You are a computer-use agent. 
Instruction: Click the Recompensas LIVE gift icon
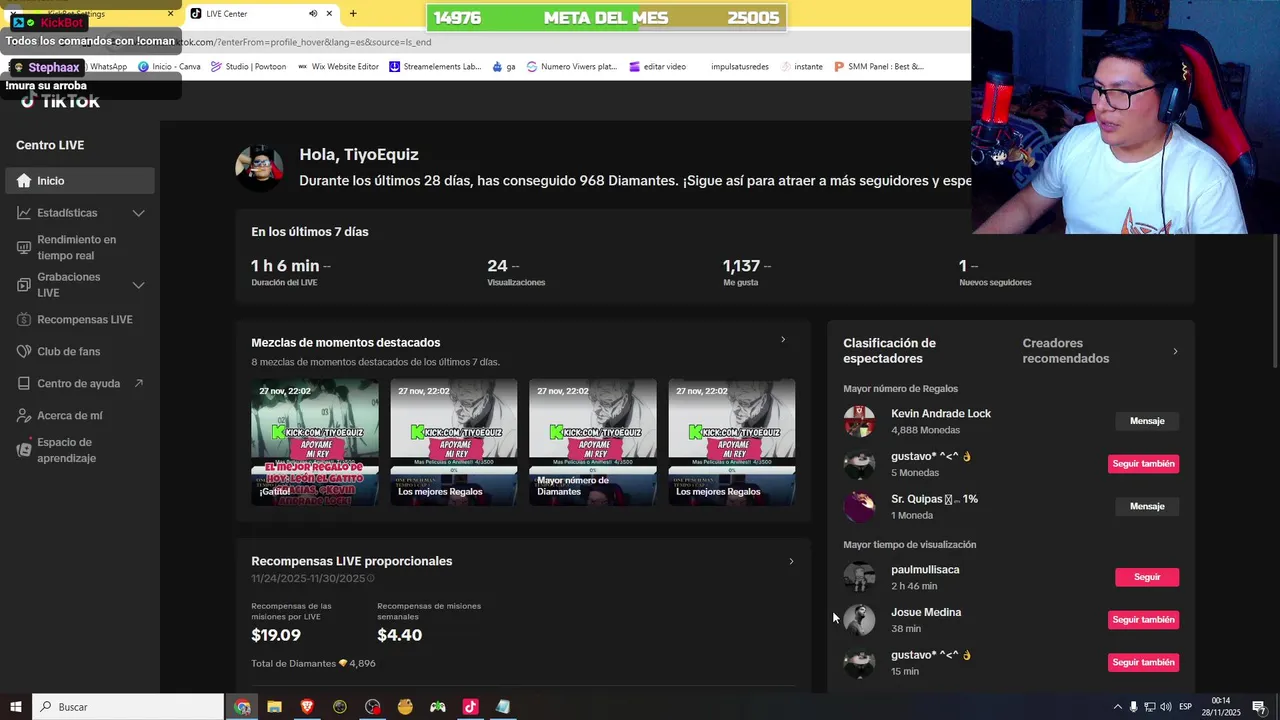pos(24,320)
